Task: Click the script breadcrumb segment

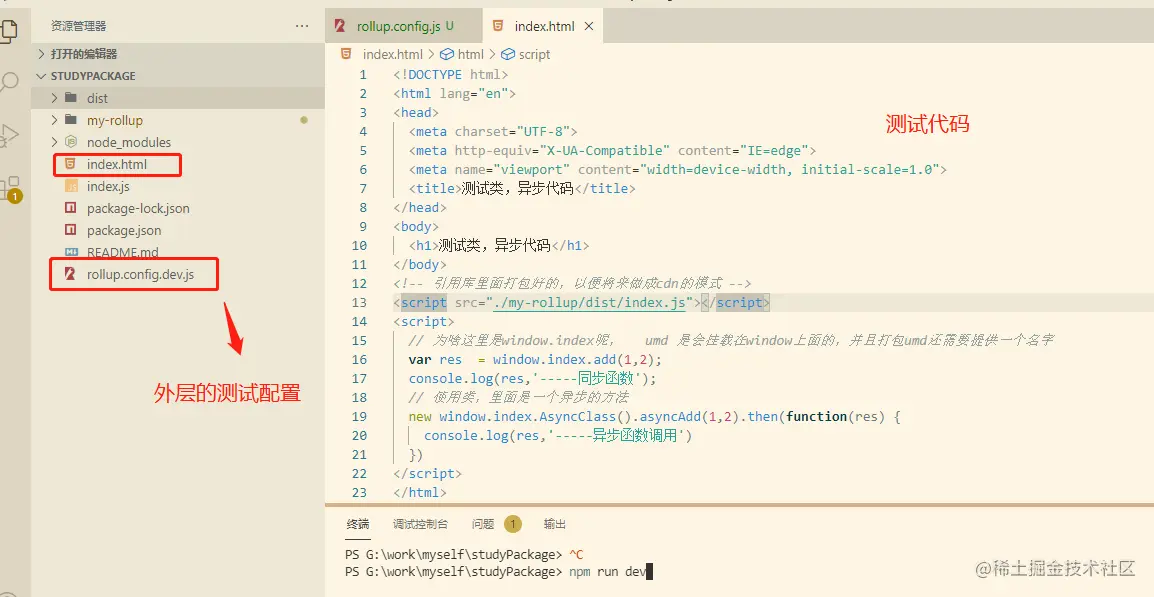Action: click(x=534, y=54)
